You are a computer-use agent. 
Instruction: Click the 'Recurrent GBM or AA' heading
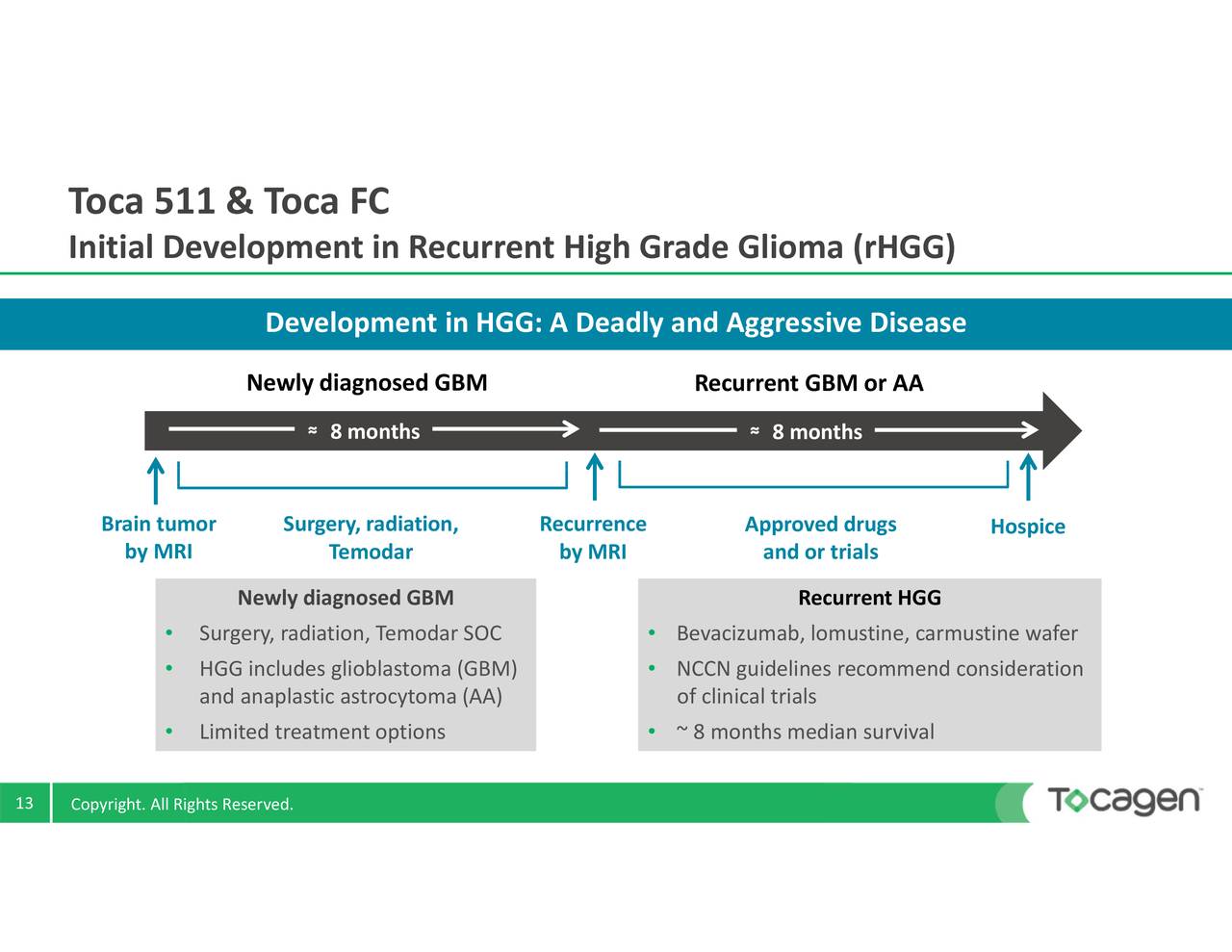click(x=808, y=383)
